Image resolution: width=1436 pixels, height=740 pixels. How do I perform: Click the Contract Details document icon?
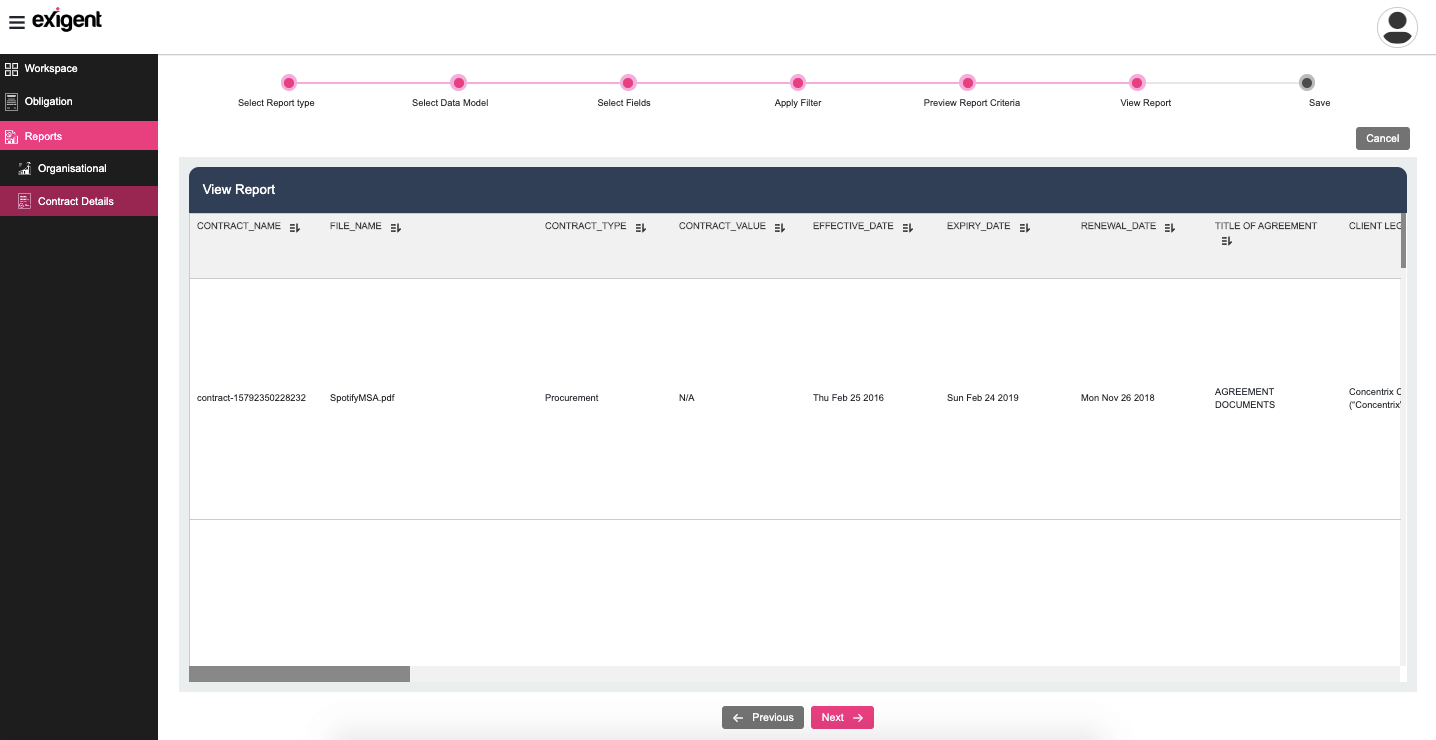click(x=25, y=201)
